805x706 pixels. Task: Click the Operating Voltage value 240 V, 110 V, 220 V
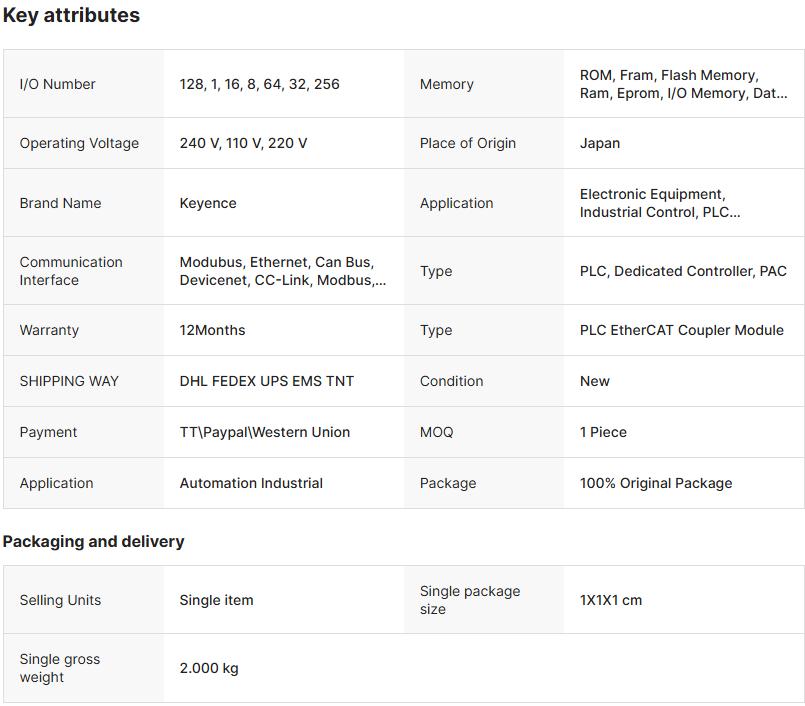click(x=243, y=143)
